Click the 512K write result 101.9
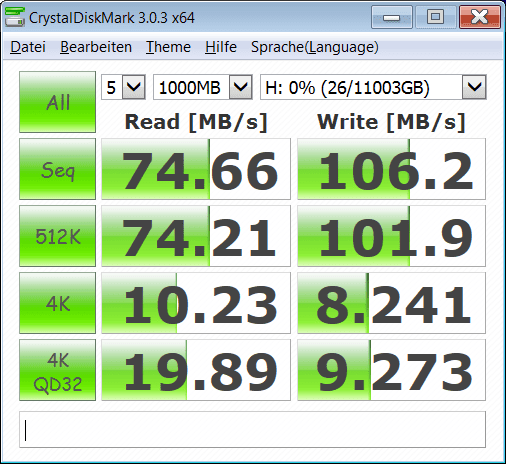Image resolution: width=506 pixels, height=464 pixels. [x=391, y=236]
